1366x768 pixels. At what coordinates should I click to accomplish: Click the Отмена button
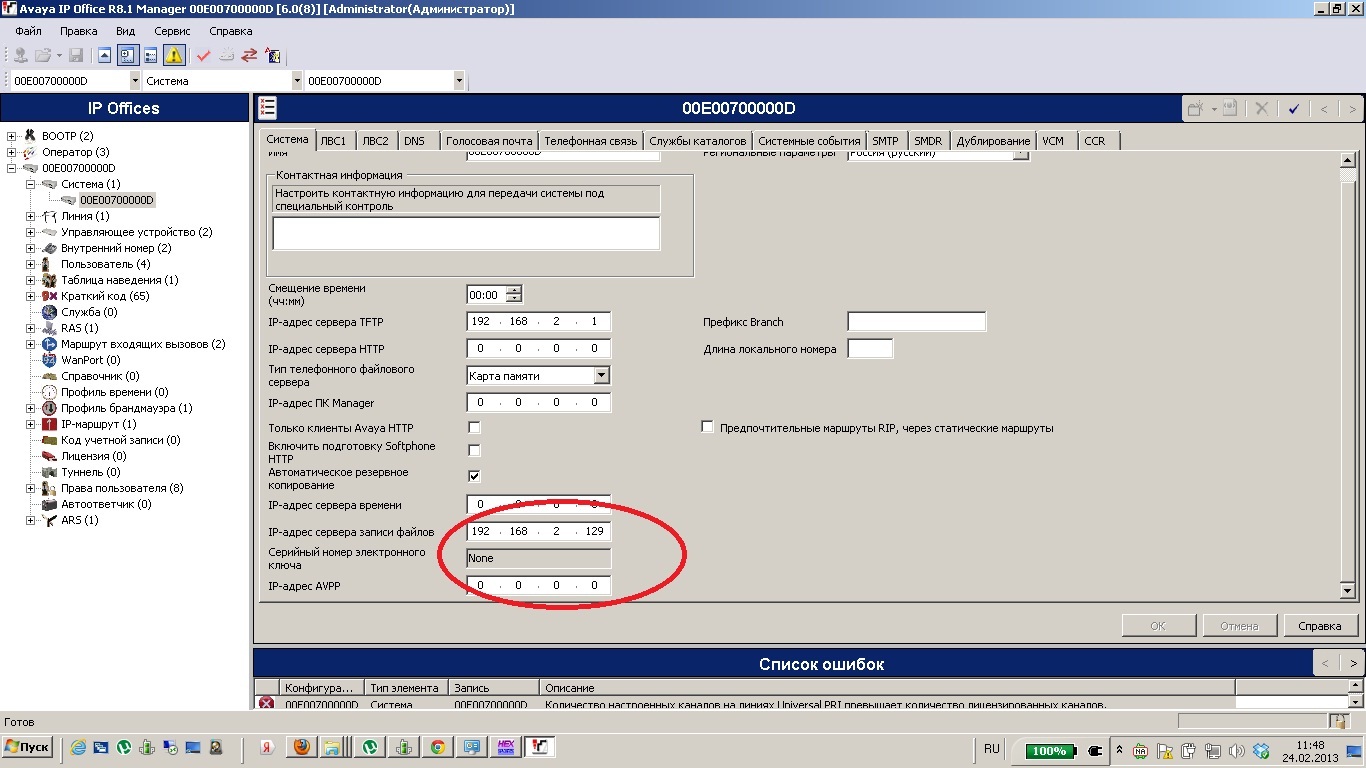pyautogui.click(x=1239, y=626)
